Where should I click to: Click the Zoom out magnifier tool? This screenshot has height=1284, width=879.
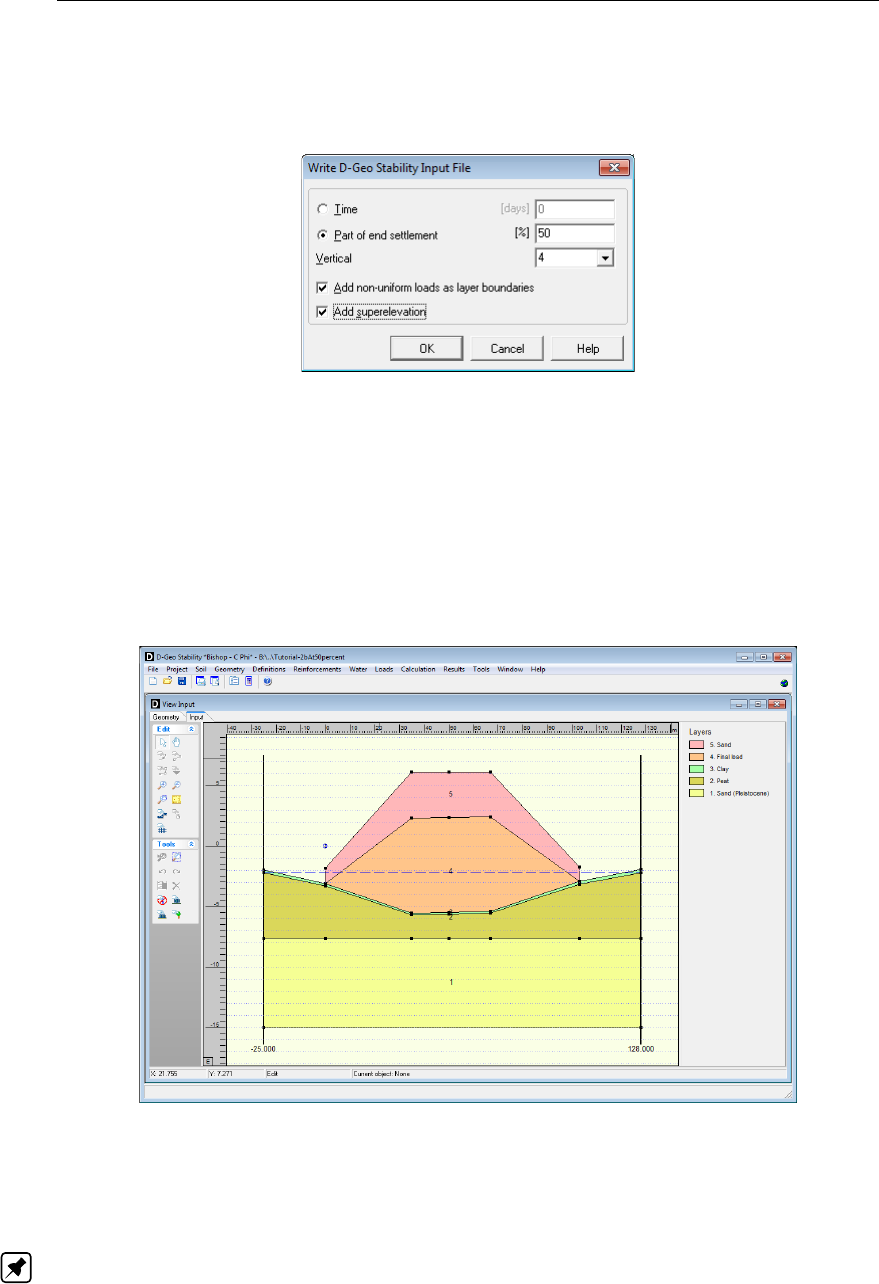coord(176,785)
